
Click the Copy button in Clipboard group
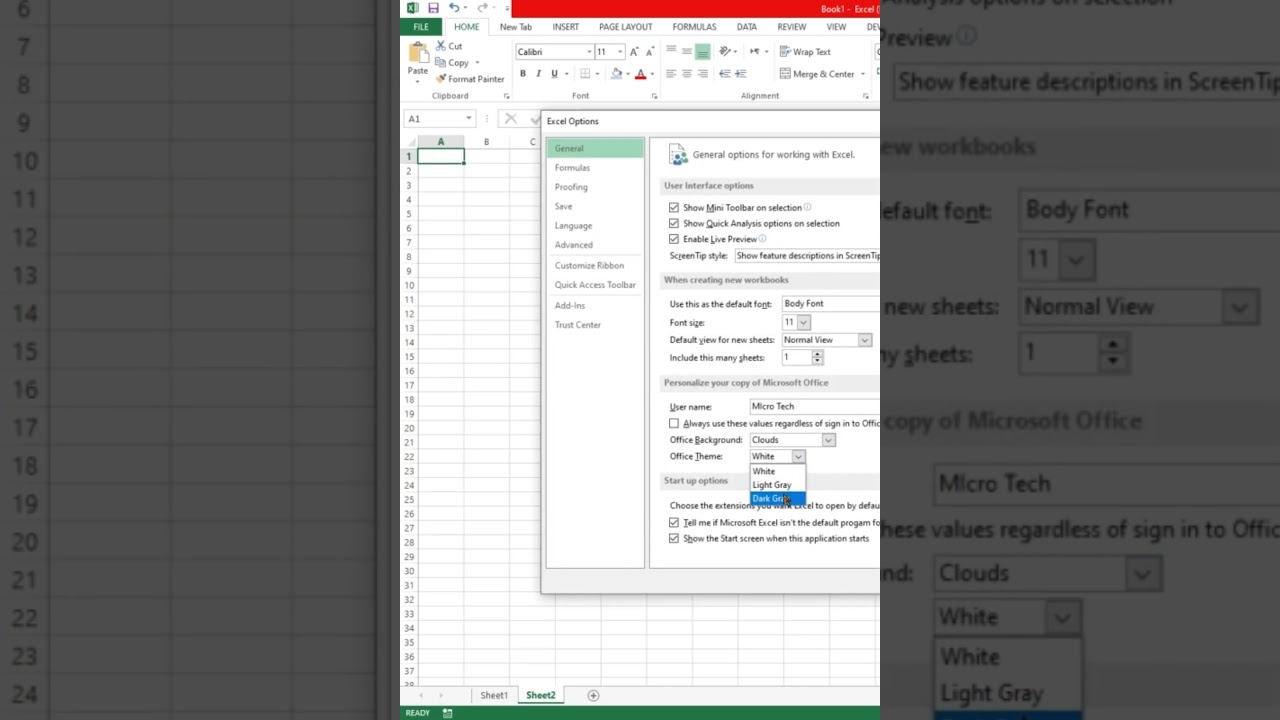pyautogui.click(x=452, y=62)
